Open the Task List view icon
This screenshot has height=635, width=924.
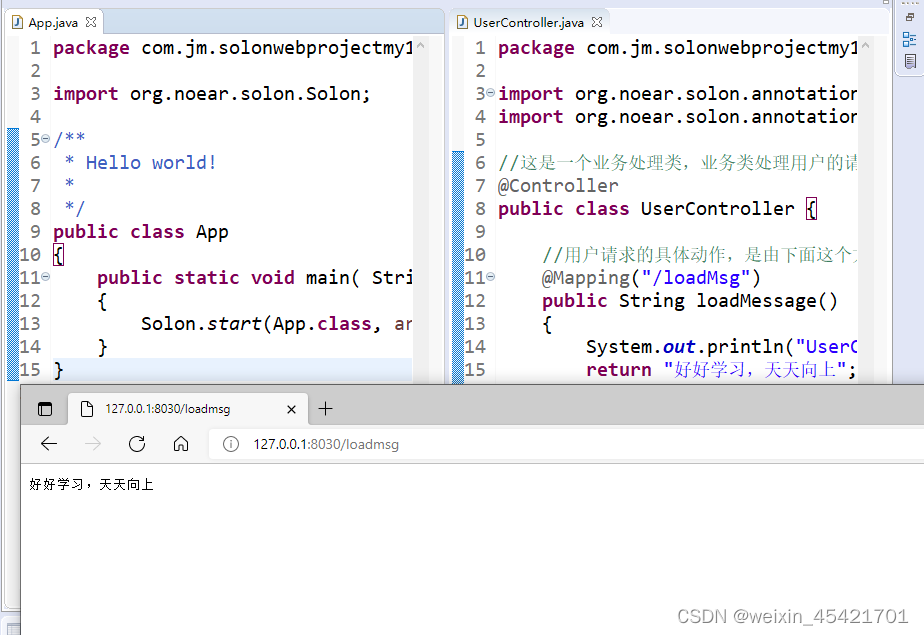click(910, 60)
